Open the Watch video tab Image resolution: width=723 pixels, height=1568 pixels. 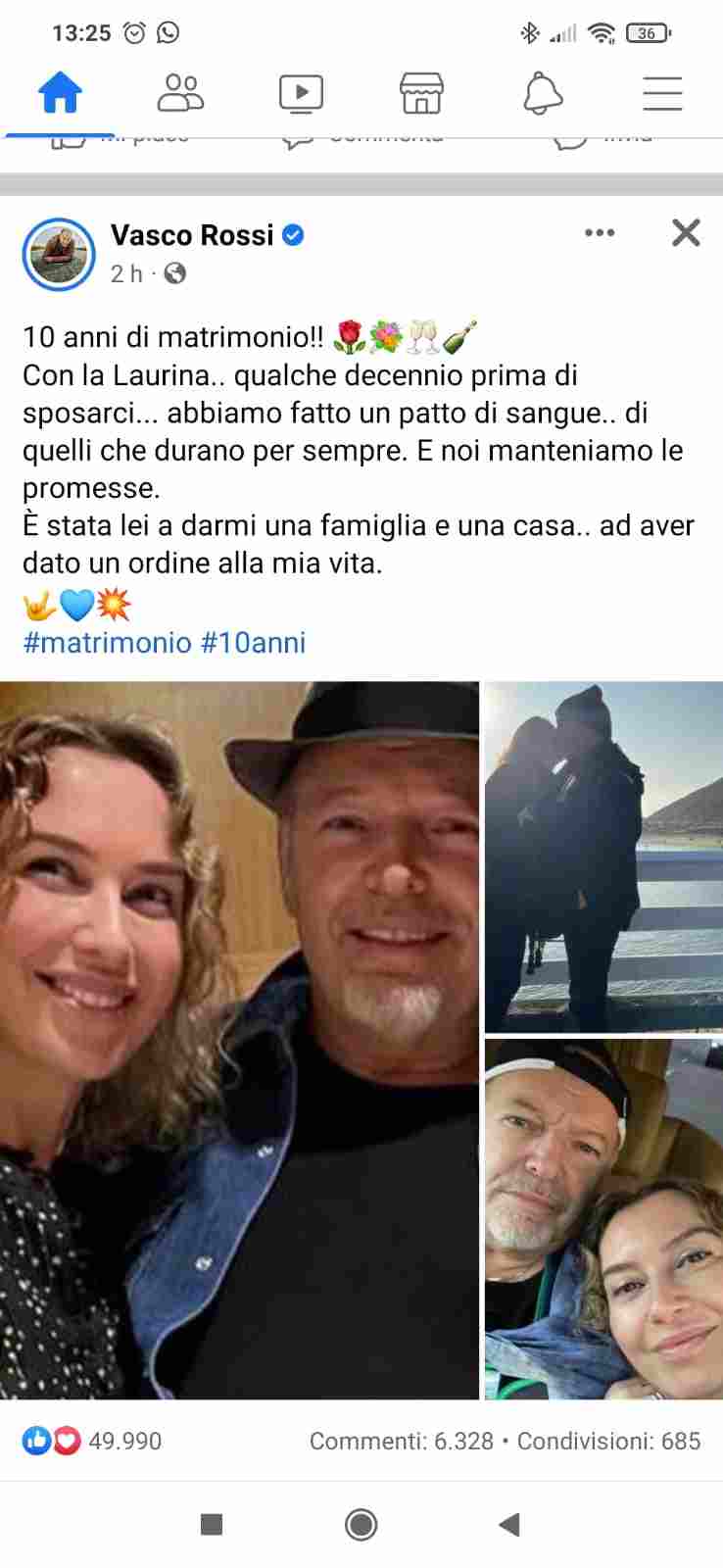(301, 94)
